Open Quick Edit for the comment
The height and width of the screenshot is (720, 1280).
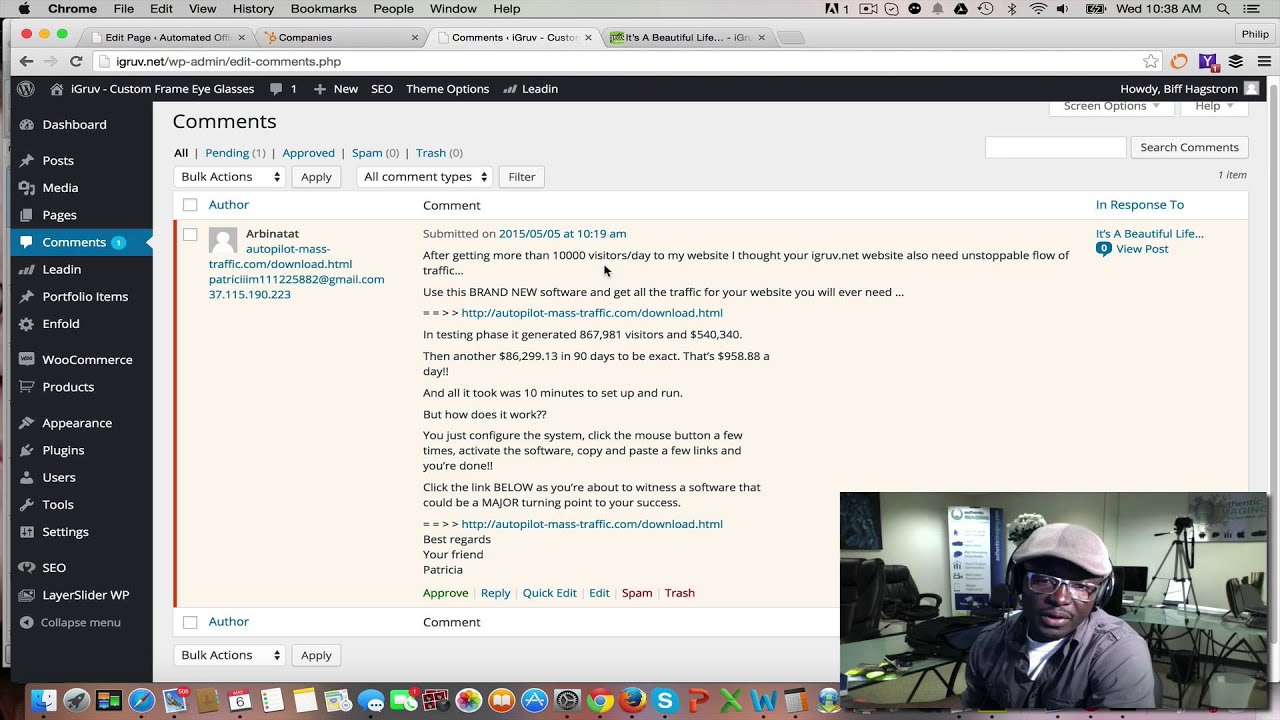[x=549, y=593]
